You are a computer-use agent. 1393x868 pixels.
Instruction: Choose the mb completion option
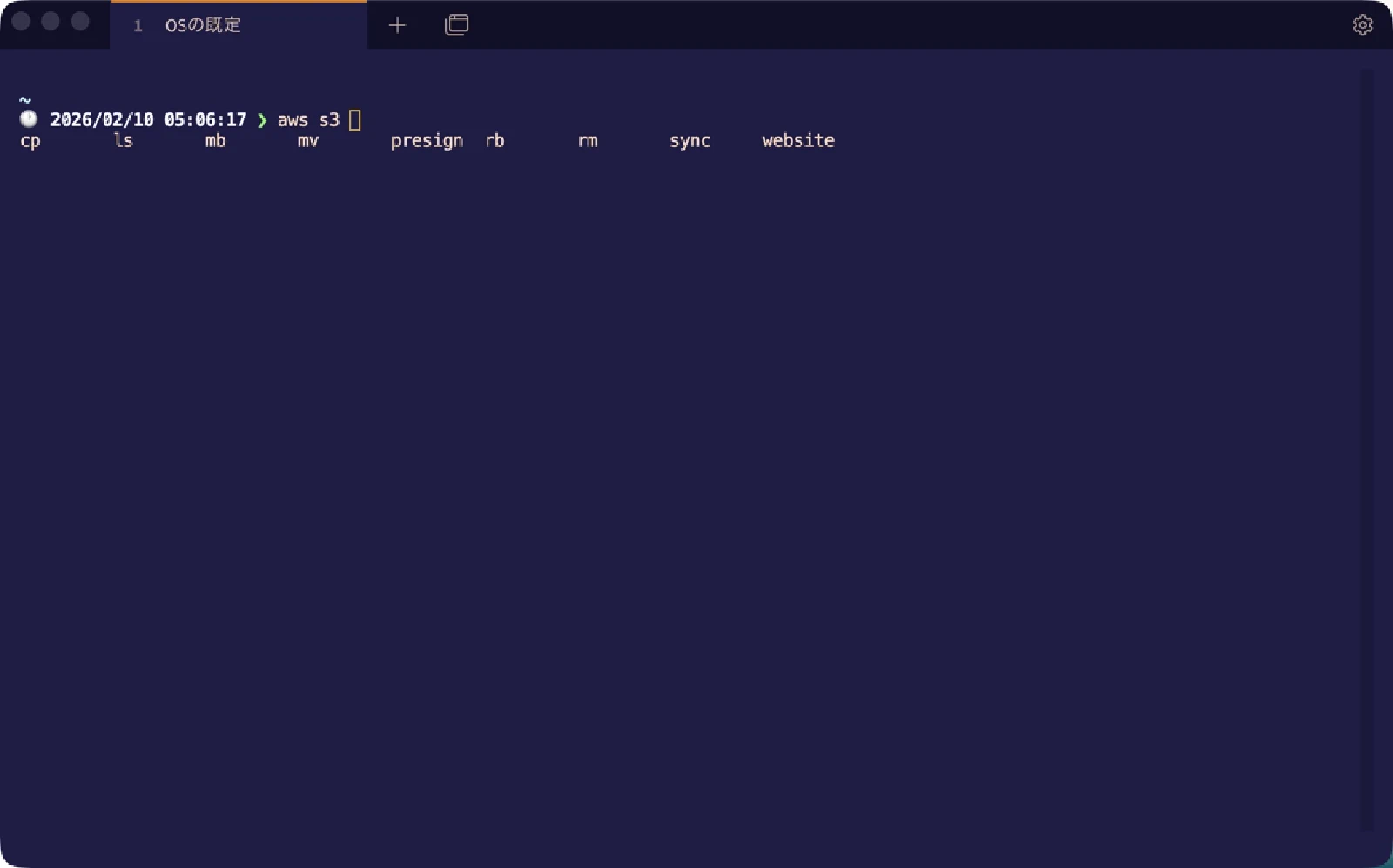(214, 140)
